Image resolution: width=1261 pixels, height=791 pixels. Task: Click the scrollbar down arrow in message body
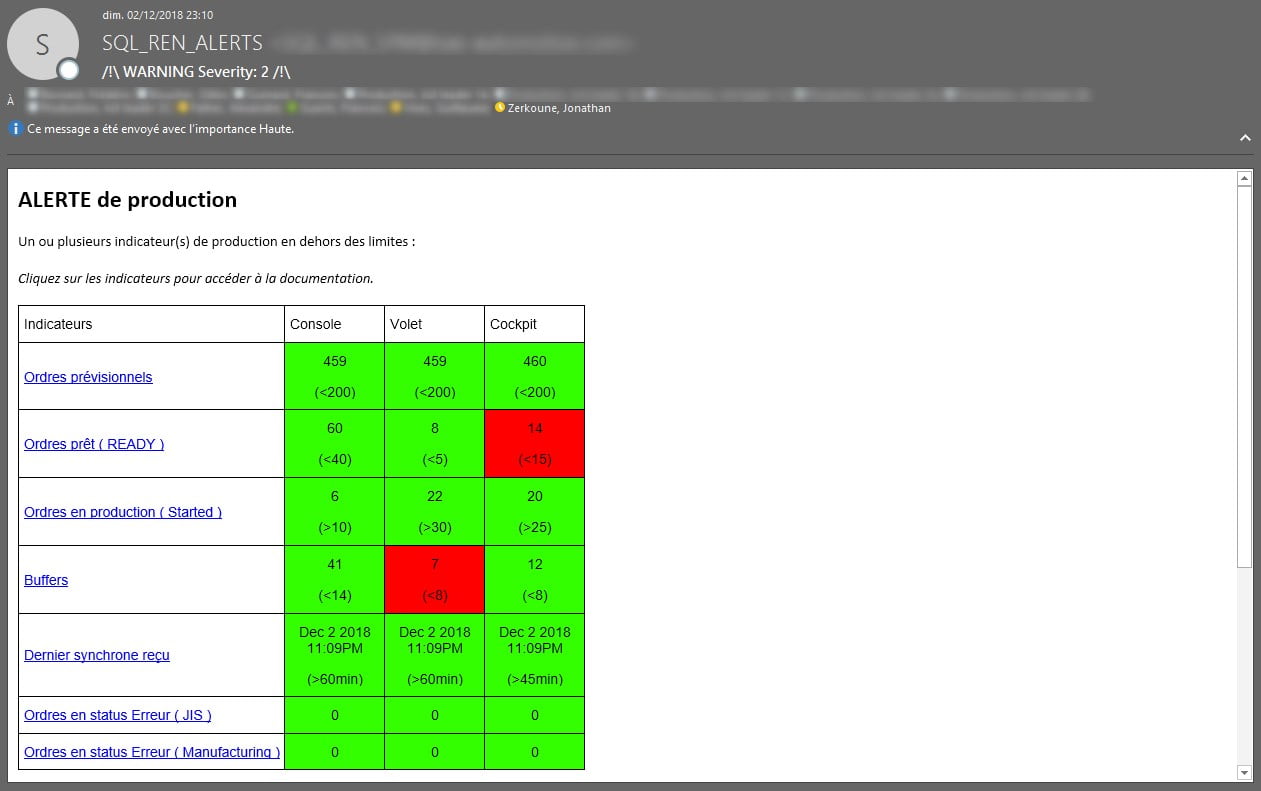tap(1244, 772)
